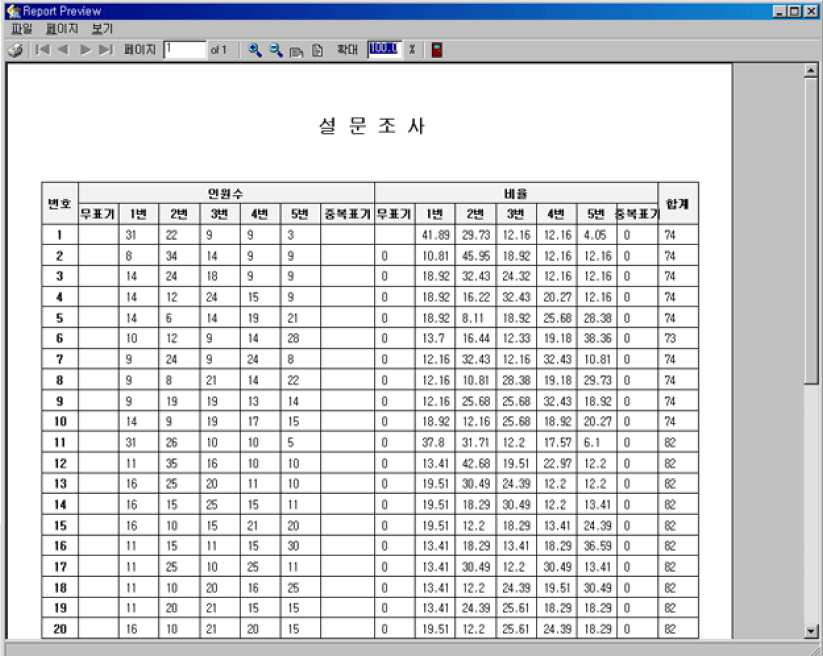Go to first page button
This screenshot has height=656, width=823.
point(42,50)
